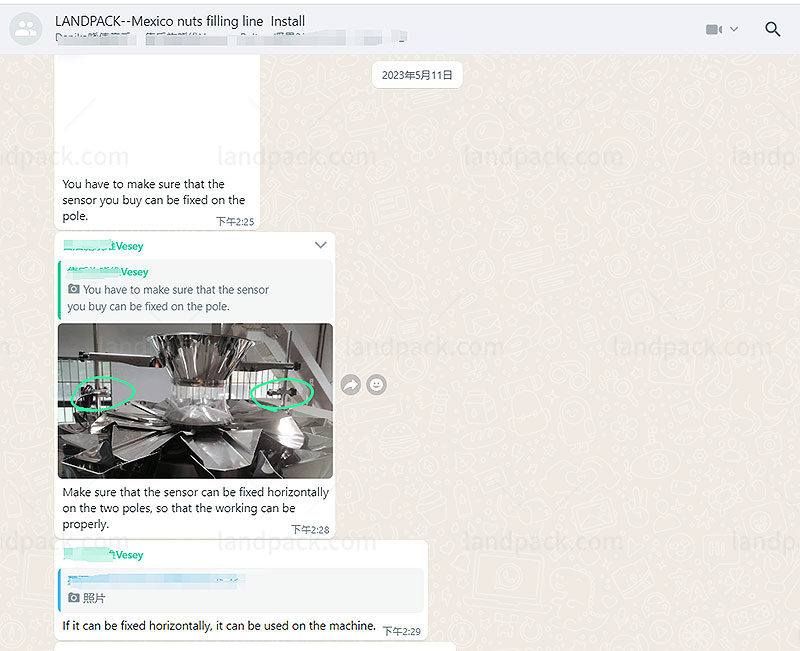The width and height of the screenshot is (800, 651).
Task: Open the packing machine photo thumbnail
Action: [x=195, y=400]
